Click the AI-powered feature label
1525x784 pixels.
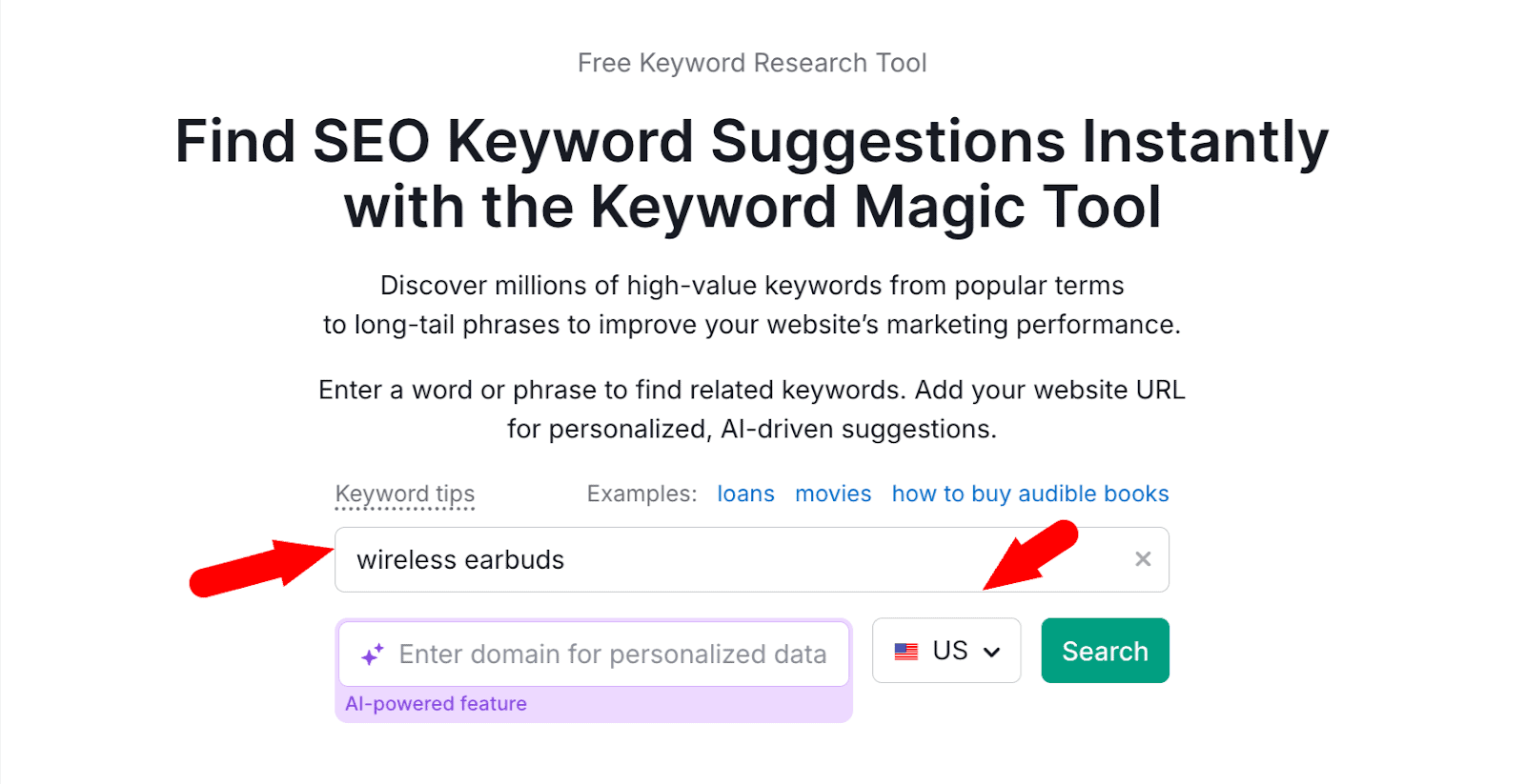coord(436,703)
